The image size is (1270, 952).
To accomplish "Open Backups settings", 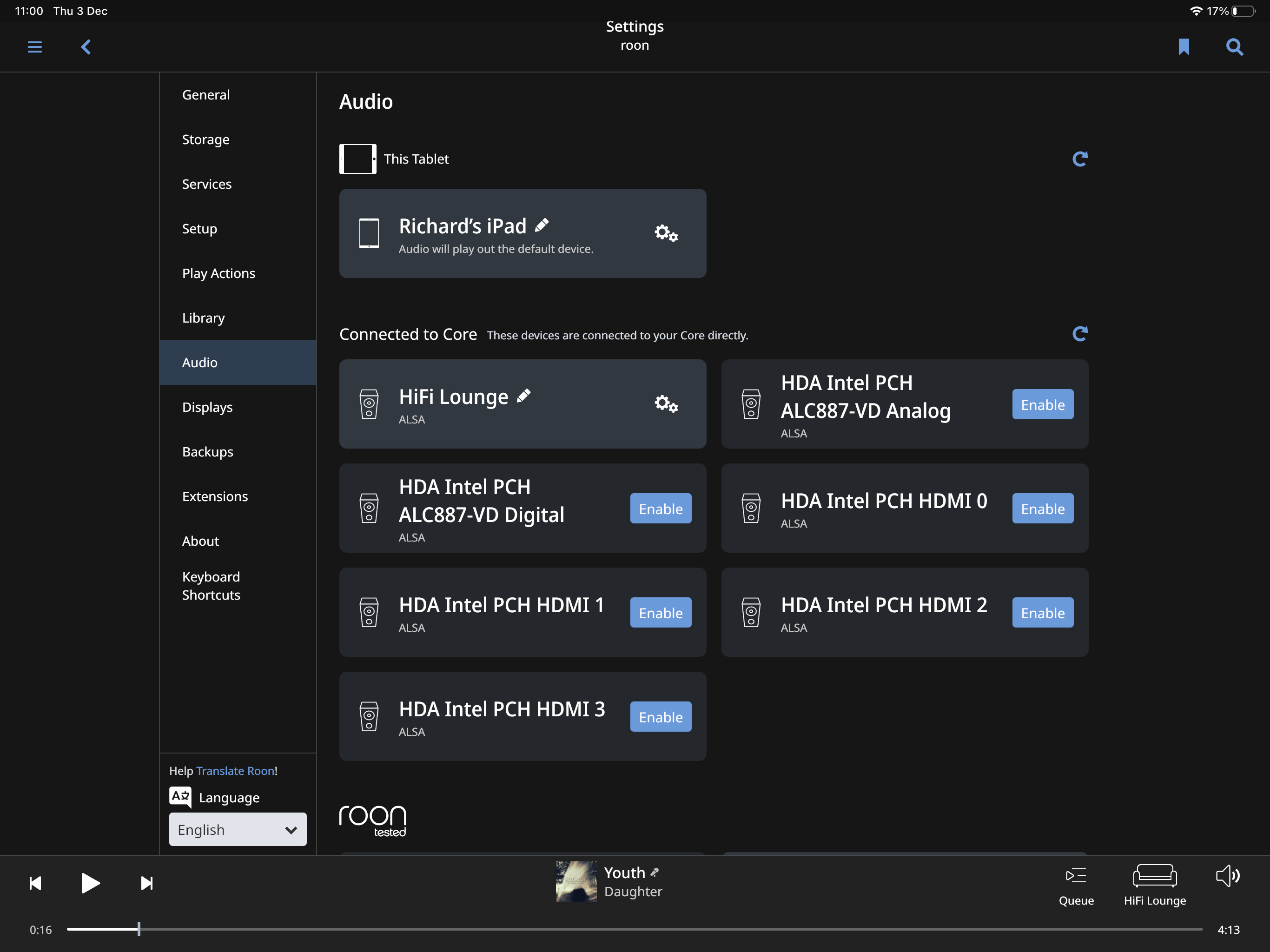I will click(x=238, y=452).
